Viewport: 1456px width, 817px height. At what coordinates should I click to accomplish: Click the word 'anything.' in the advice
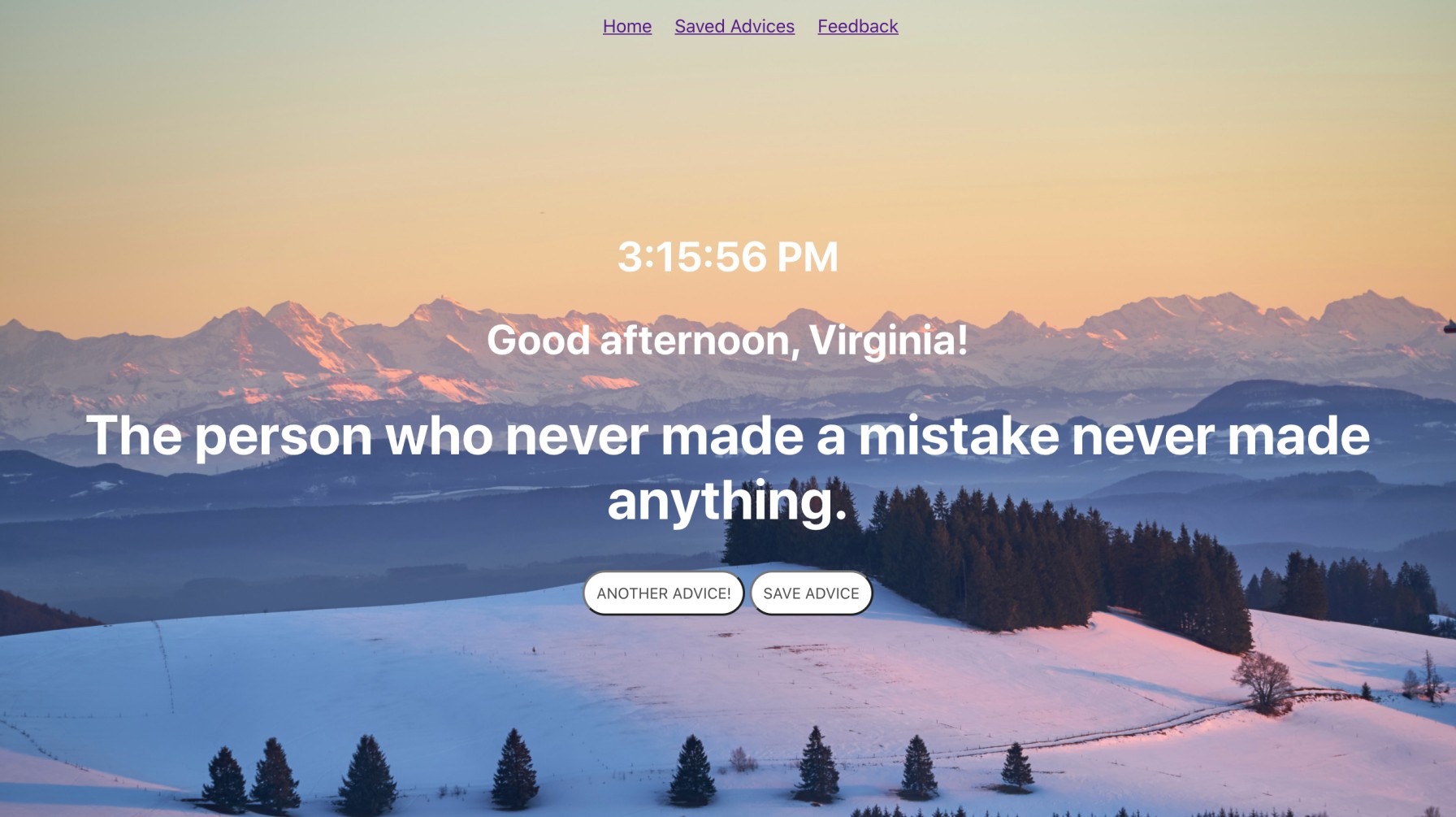pyautogui.click(x=727, y=501)
